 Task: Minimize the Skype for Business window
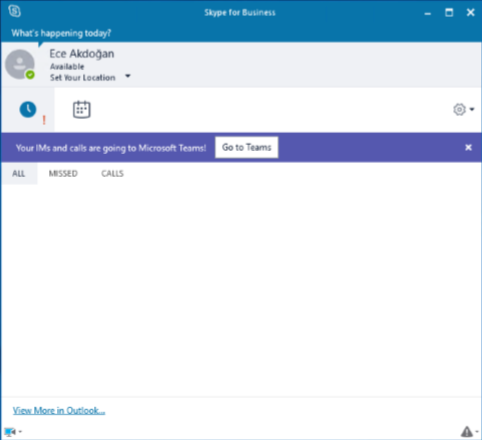coord(428,13)
